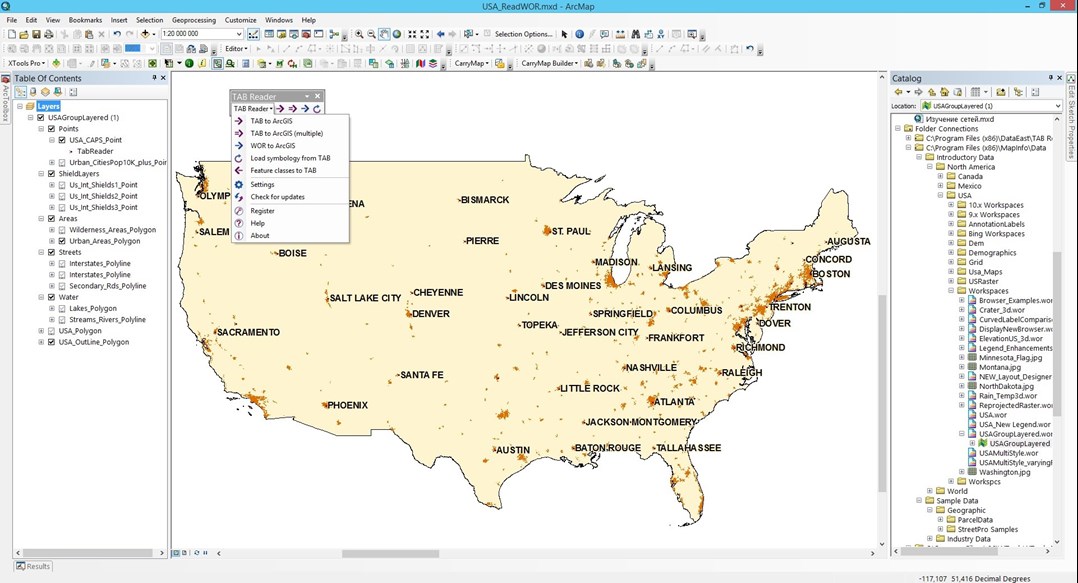Collapse the USA folder in Catalog
1078x583 pixels.
point(940,195)
